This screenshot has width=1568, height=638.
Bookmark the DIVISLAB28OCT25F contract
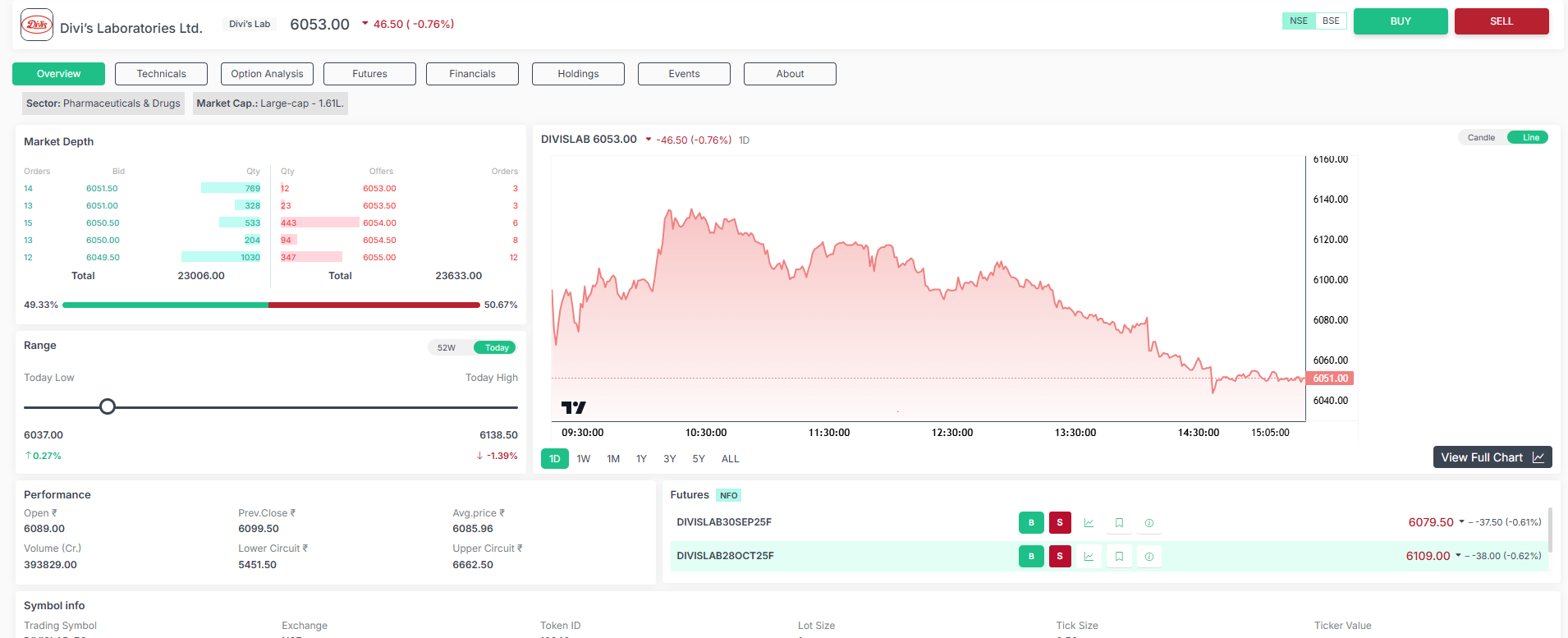pos(1119,557)
